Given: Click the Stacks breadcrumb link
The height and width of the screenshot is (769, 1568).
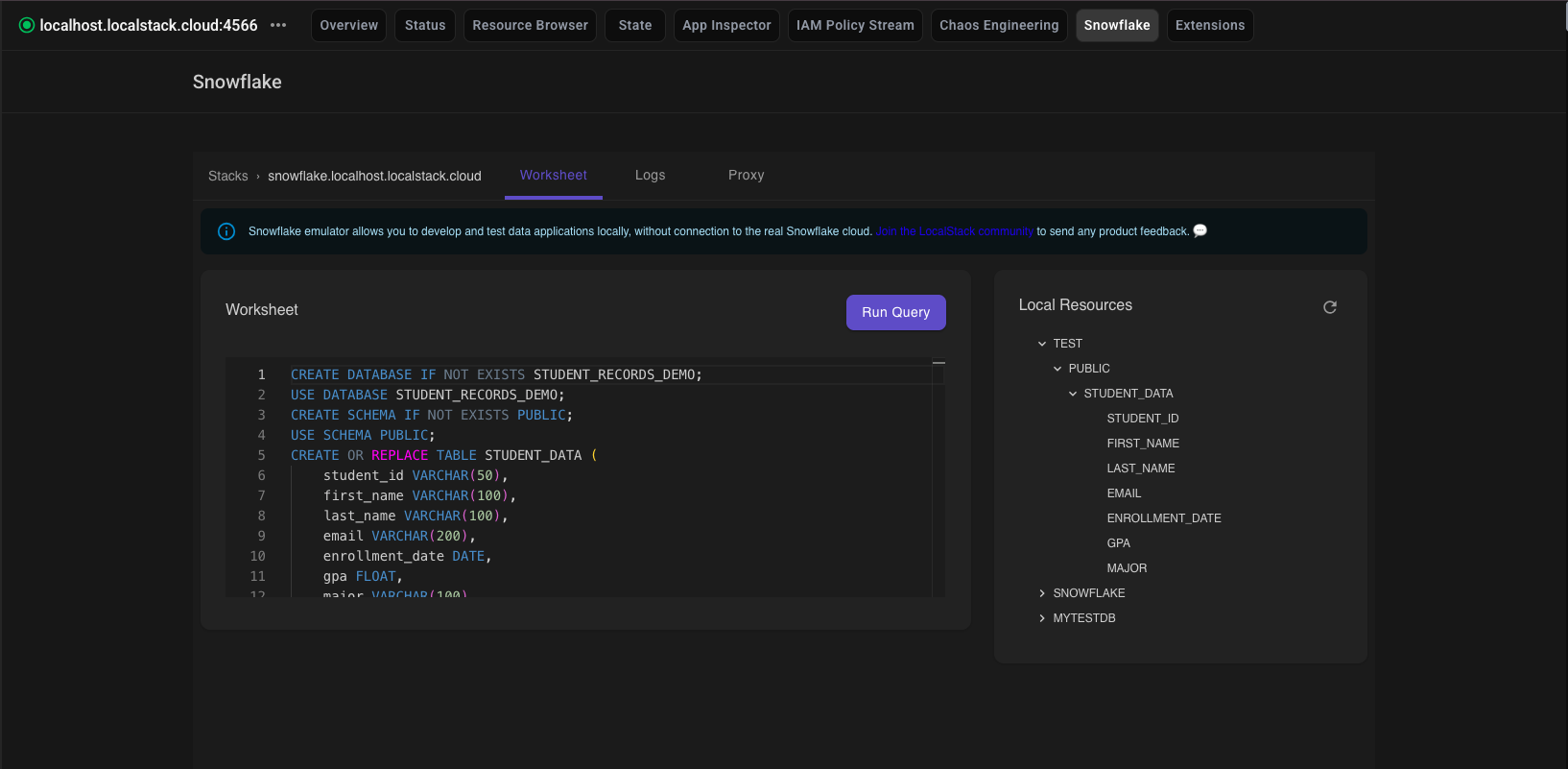Looking at the screenshot, I should tap(227, 176).
